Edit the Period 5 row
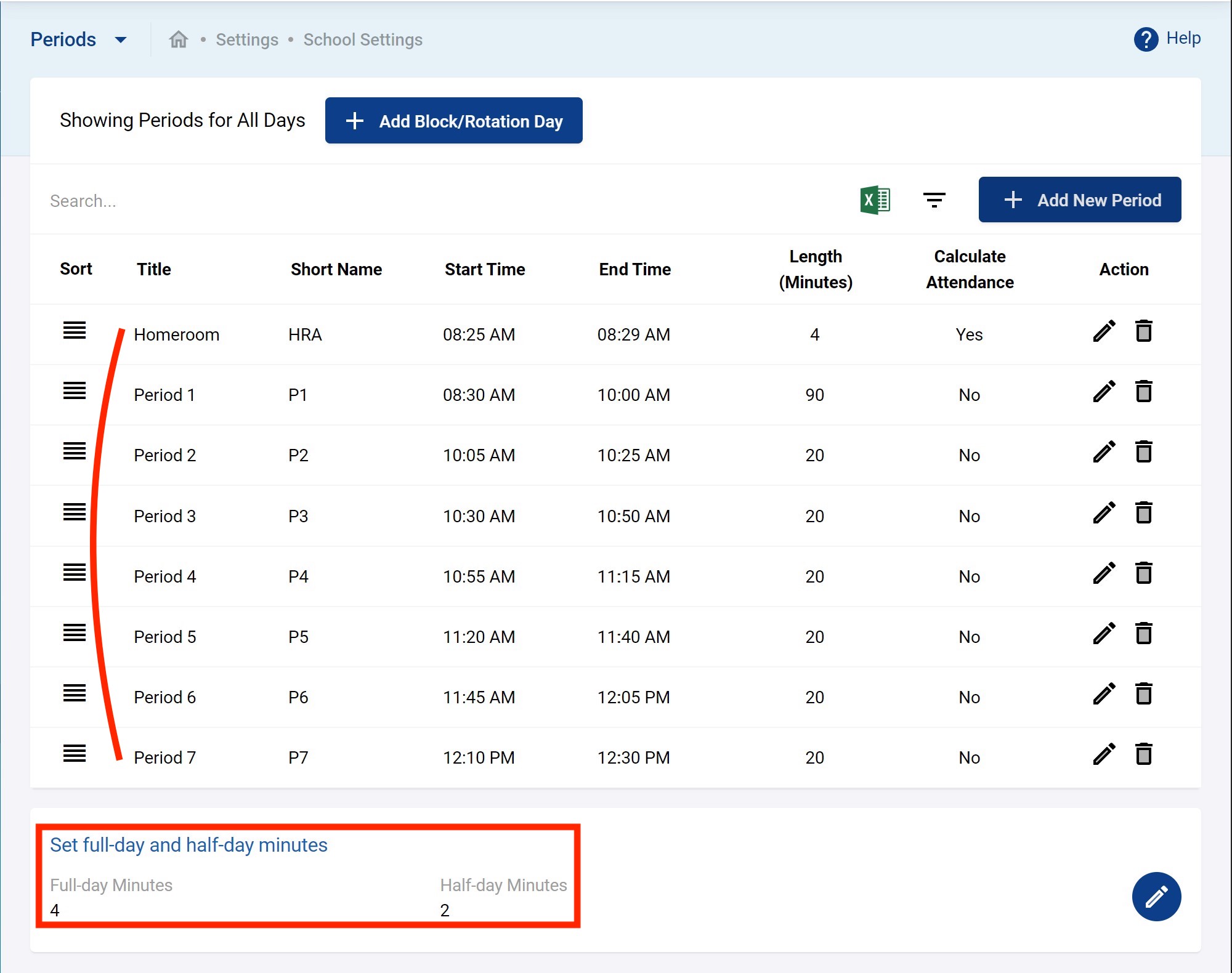This screenshot has width=1232, height=973. tap(1104, 634)
